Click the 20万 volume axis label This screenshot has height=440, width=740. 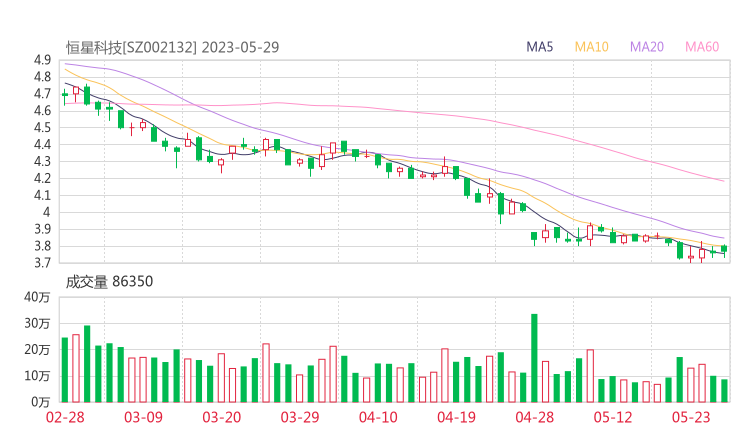(x=37, y=350)
